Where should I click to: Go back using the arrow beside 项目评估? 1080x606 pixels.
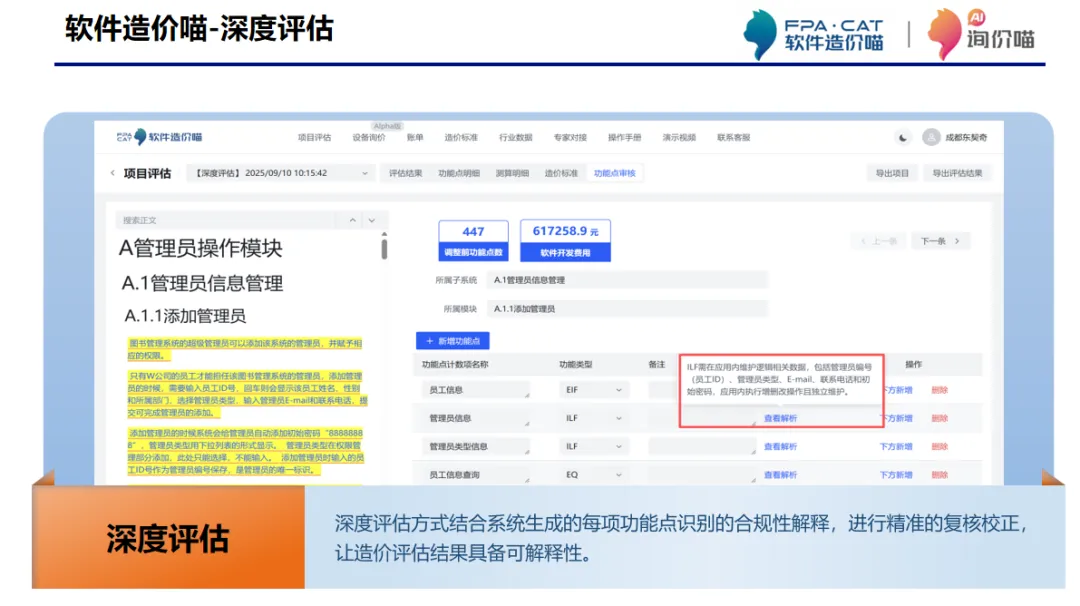point(112,173)
